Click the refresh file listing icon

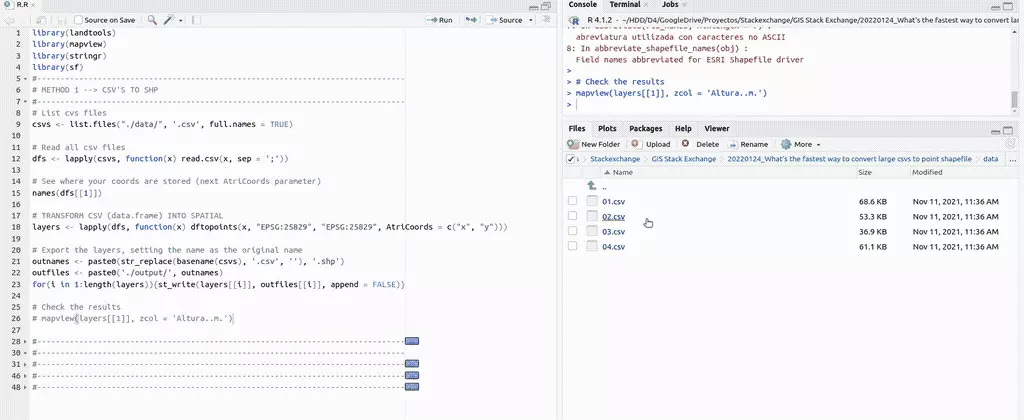tap(1010, 144)
